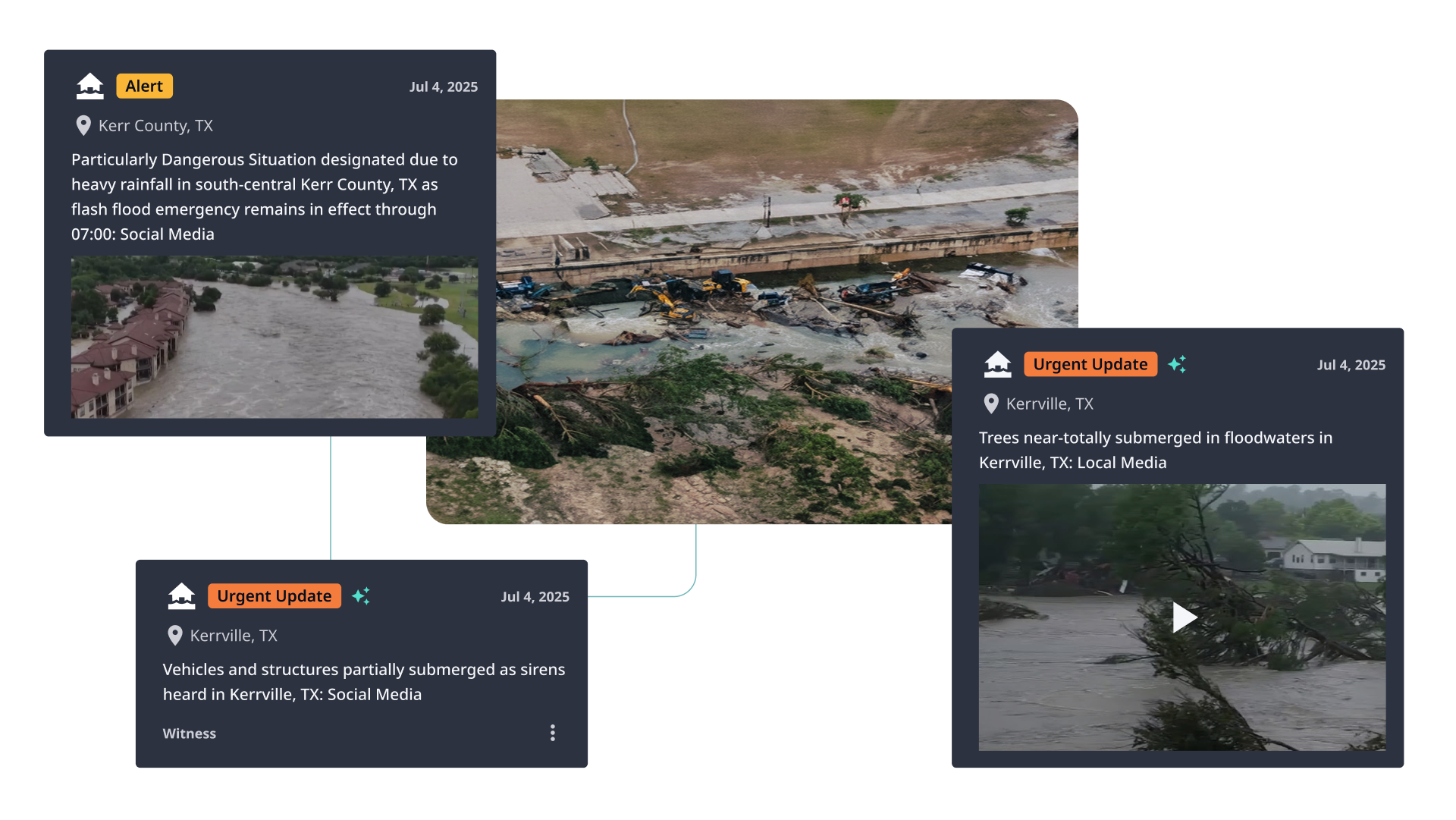The height and width of the screenshot is (820, 1456).
Task: Click the Kerr County location pin icon
Action: (83, 126)
